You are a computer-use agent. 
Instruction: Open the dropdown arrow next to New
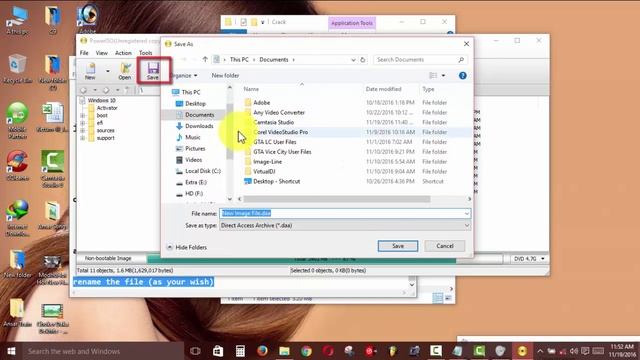click(108, 71)
